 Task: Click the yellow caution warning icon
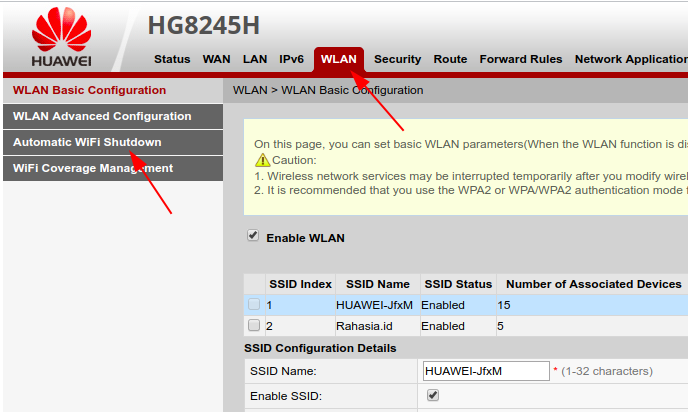point(262,160)
